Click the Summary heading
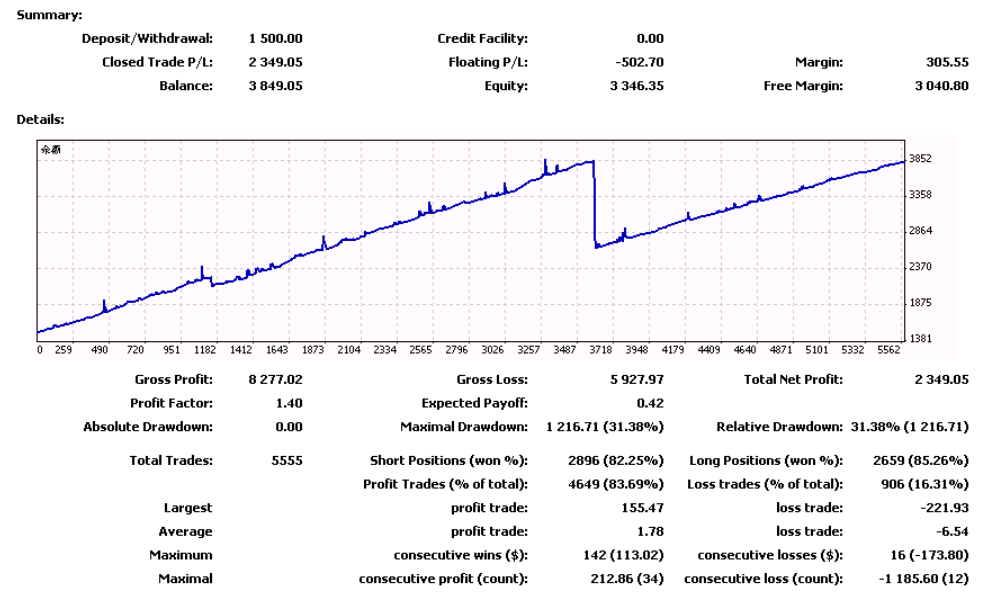Image resolution: width=985 pixels, height=592 pixels. 49,15
